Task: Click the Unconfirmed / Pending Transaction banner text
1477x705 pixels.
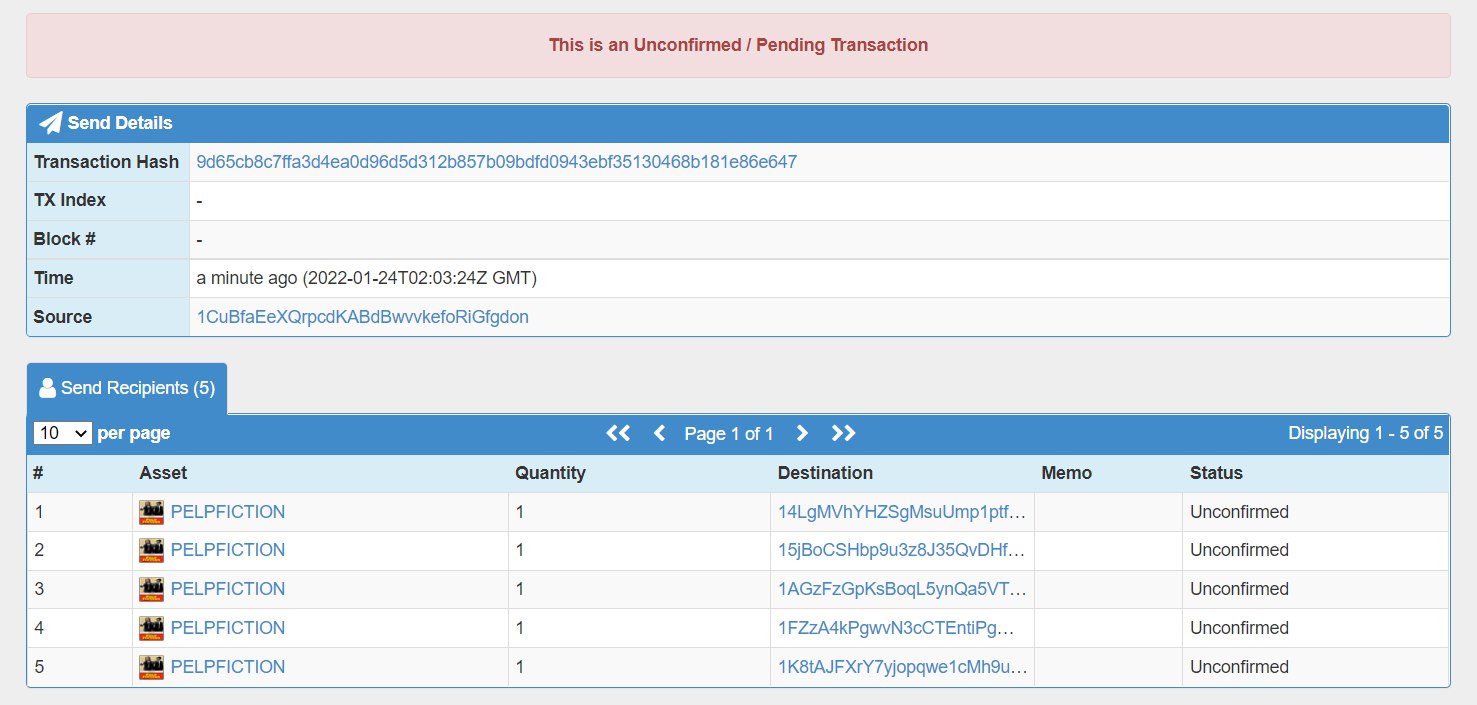Action: (x=738, y=45)
